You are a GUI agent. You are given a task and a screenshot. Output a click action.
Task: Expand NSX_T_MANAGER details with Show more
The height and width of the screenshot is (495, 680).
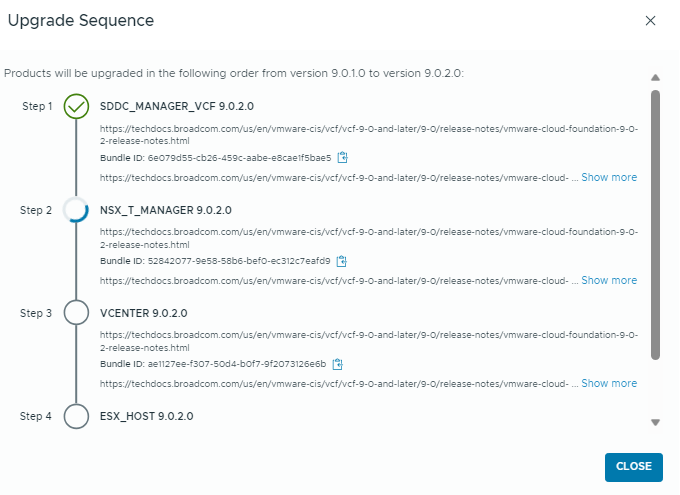[x=609, y=280]
